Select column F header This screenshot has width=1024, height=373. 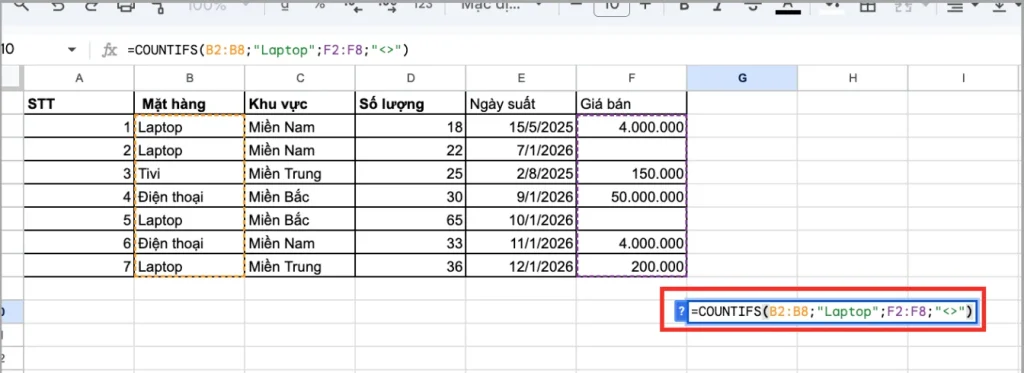tap(632, 78)
